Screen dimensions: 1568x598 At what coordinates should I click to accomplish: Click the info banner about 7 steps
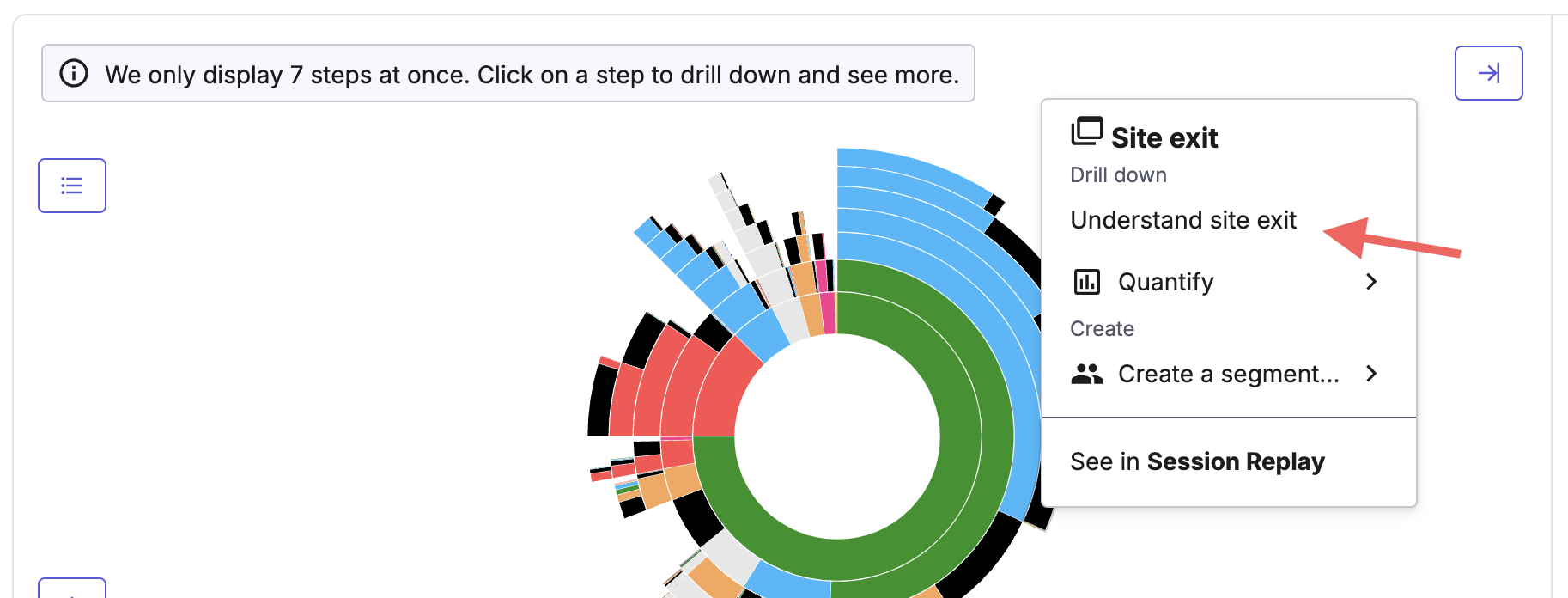point(508,73)
